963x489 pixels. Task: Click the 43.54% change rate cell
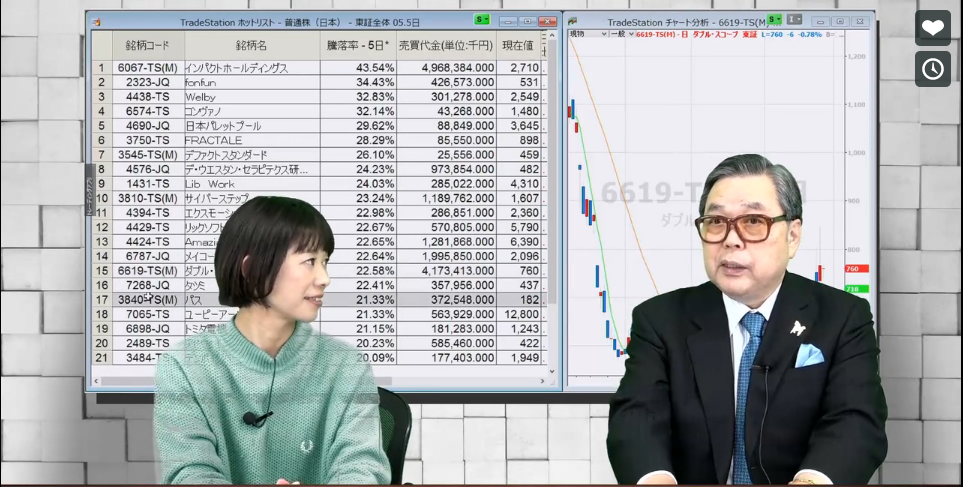pyautogui.click(x=358, y=68)
